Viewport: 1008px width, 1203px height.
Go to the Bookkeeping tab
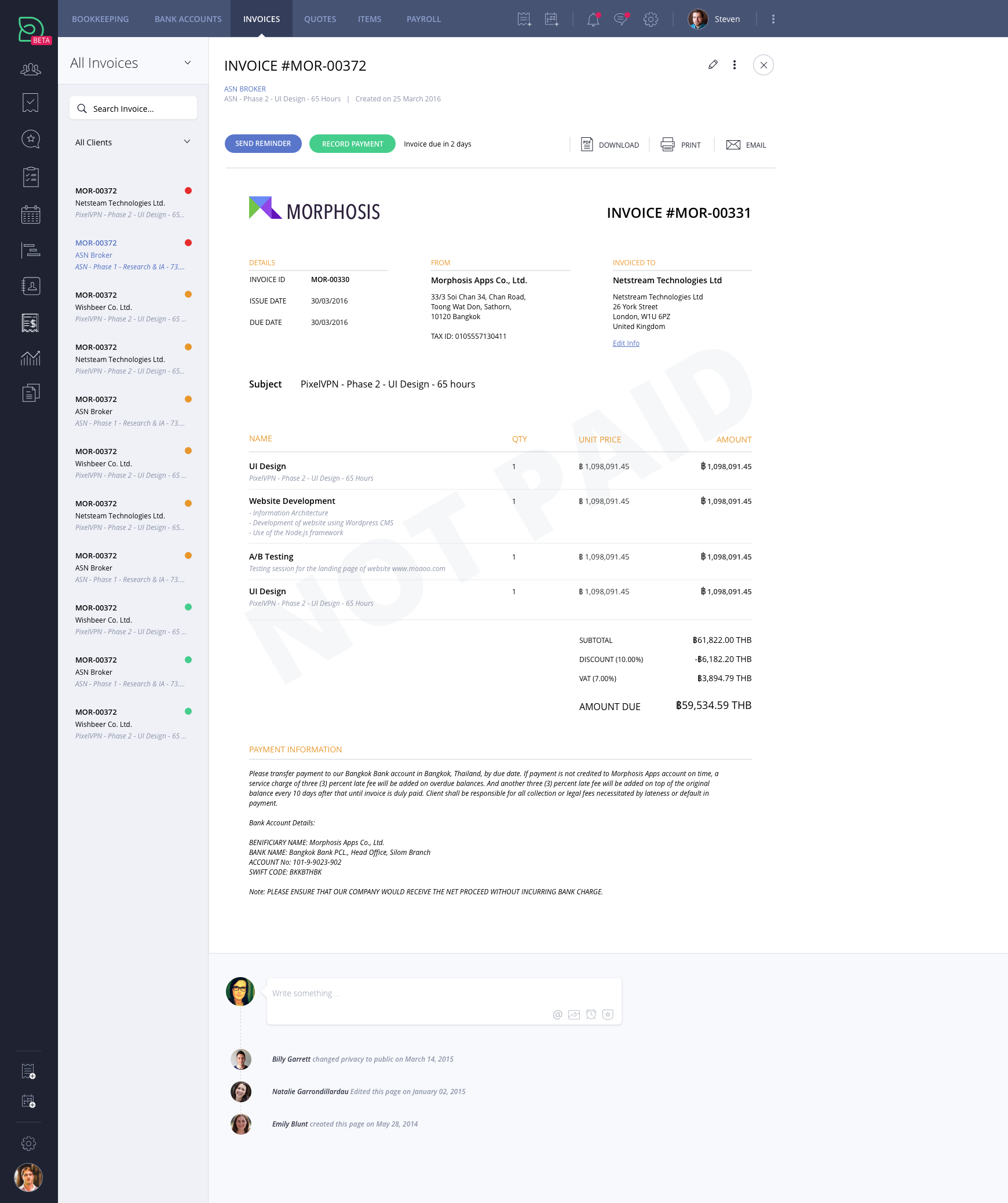100,19
